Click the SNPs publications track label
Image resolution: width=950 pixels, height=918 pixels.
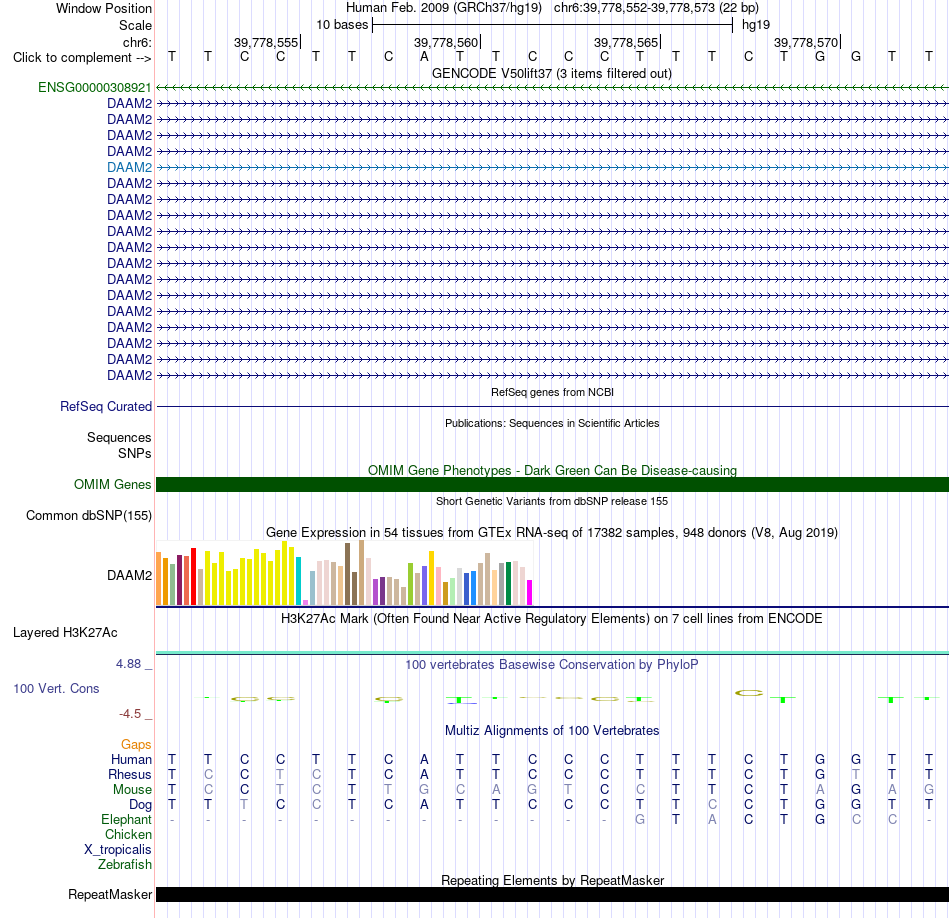click(x=135, y=453)
